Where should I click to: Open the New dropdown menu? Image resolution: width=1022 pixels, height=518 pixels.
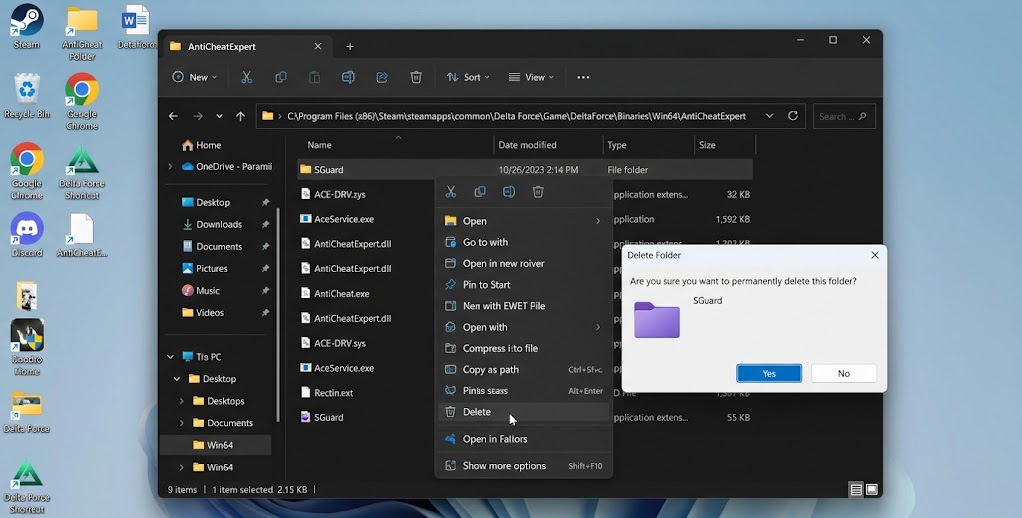[194, 77]
